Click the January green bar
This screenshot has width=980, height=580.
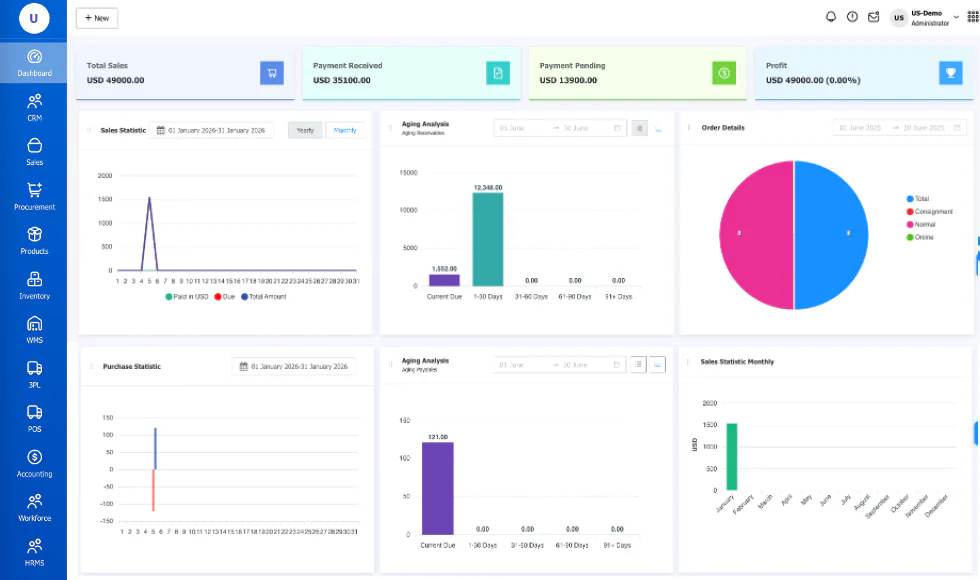pyautogui.click(x=731, y=457)
